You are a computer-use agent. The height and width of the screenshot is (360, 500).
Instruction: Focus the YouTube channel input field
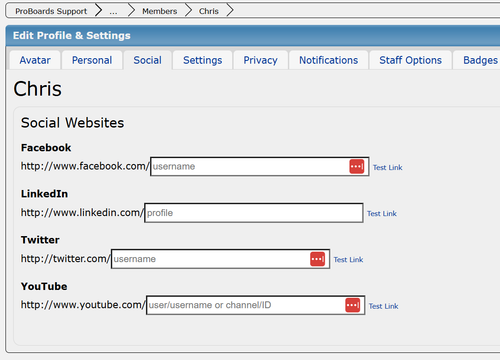tap(256, 305)
